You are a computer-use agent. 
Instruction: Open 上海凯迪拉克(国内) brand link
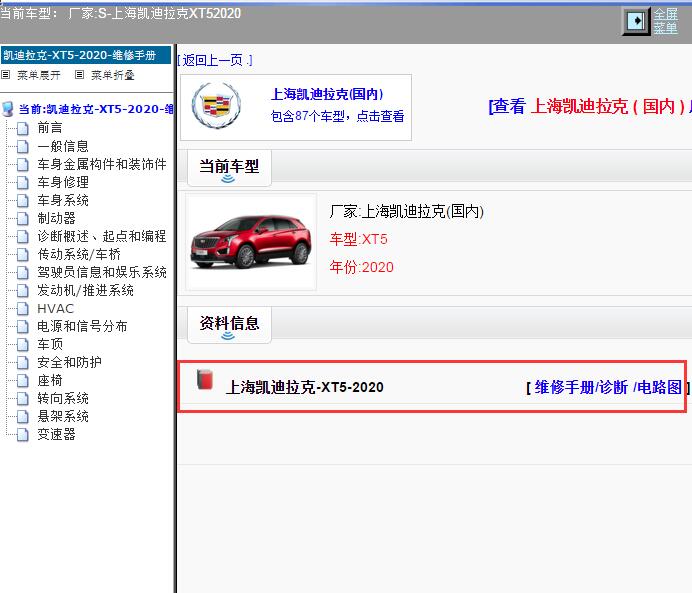pos(327,94)
